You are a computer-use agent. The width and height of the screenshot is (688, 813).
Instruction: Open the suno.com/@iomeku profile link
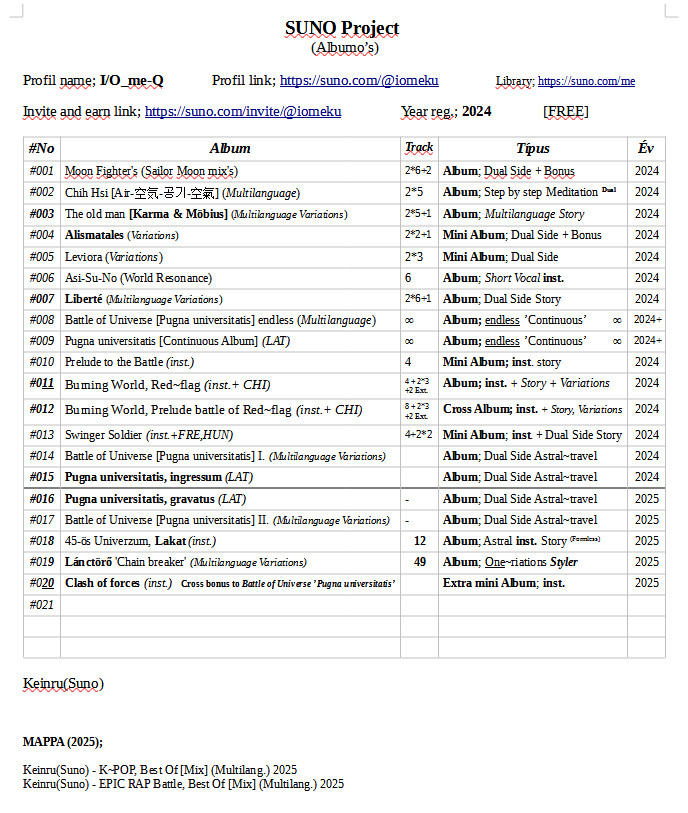click(359, 80)
